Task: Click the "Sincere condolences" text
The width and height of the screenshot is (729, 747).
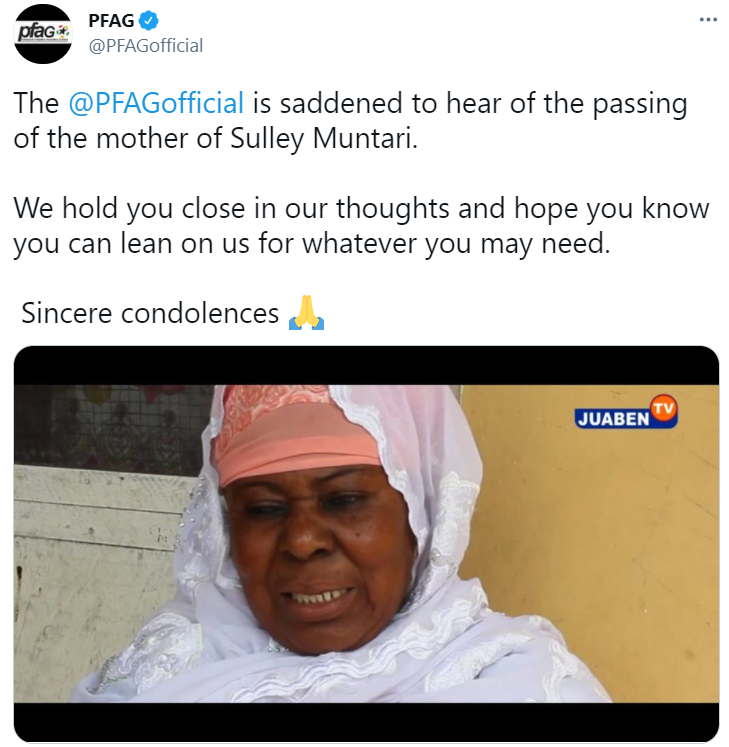Action: pos(150,313)
